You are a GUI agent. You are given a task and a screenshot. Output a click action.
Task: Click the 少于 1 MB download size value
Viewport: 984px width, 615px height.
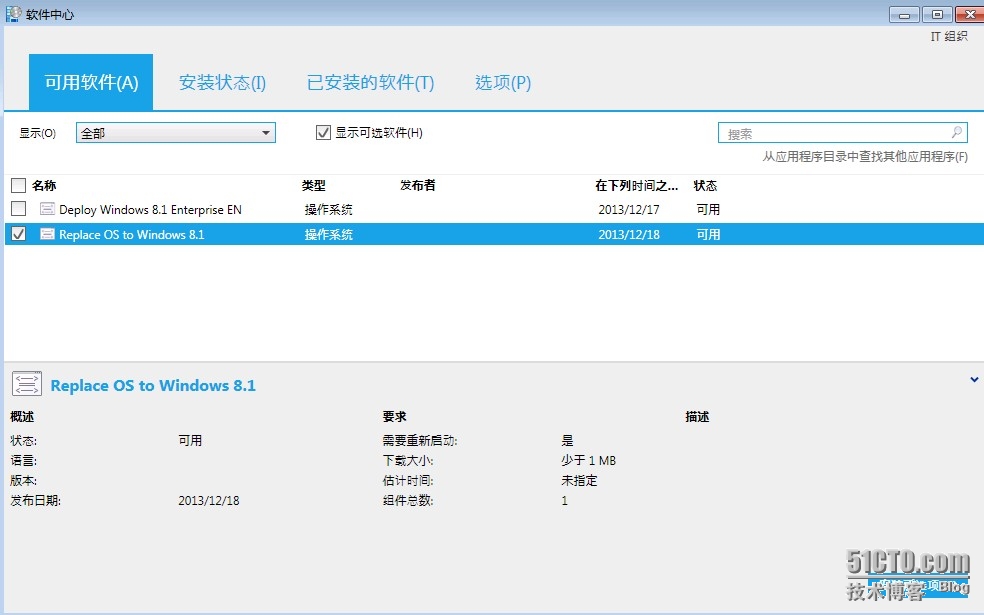click(589, 461)
